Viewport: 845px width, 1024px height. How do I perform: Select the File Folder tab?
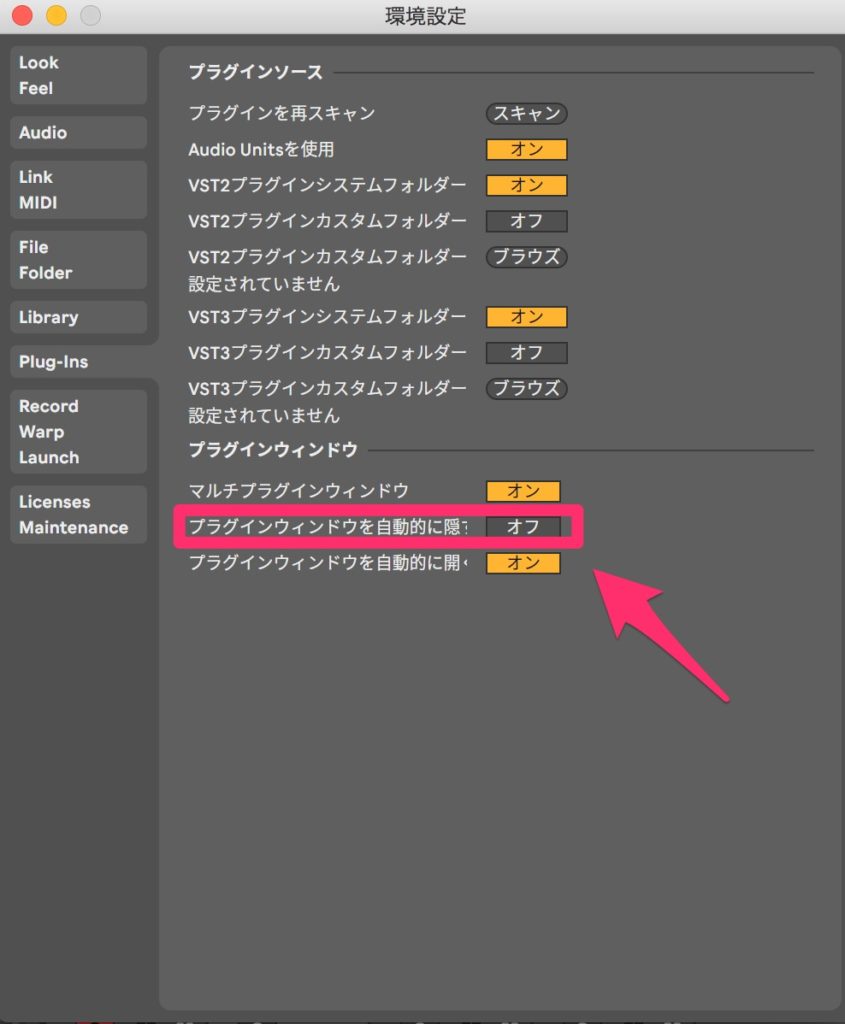(78, 260)
